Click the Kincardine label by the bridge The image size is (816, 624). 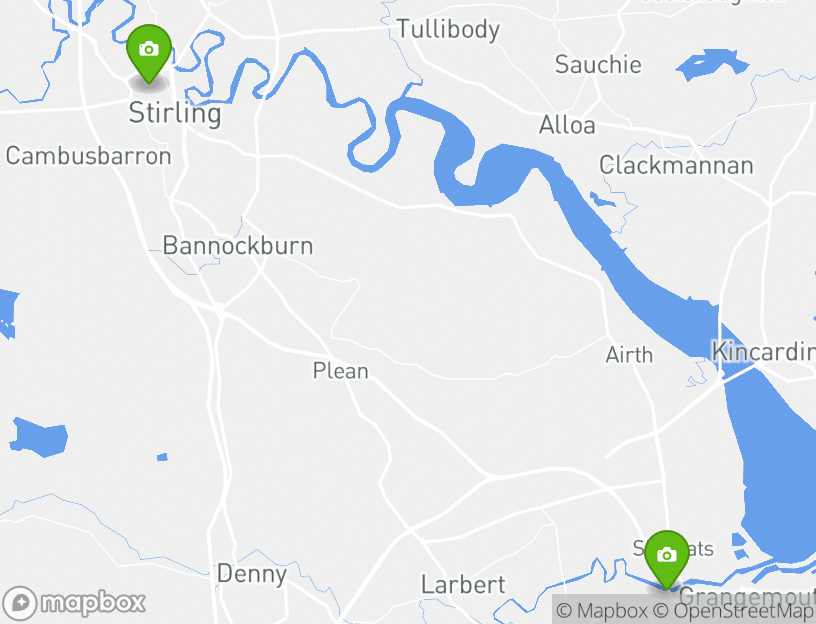[763, 352]
